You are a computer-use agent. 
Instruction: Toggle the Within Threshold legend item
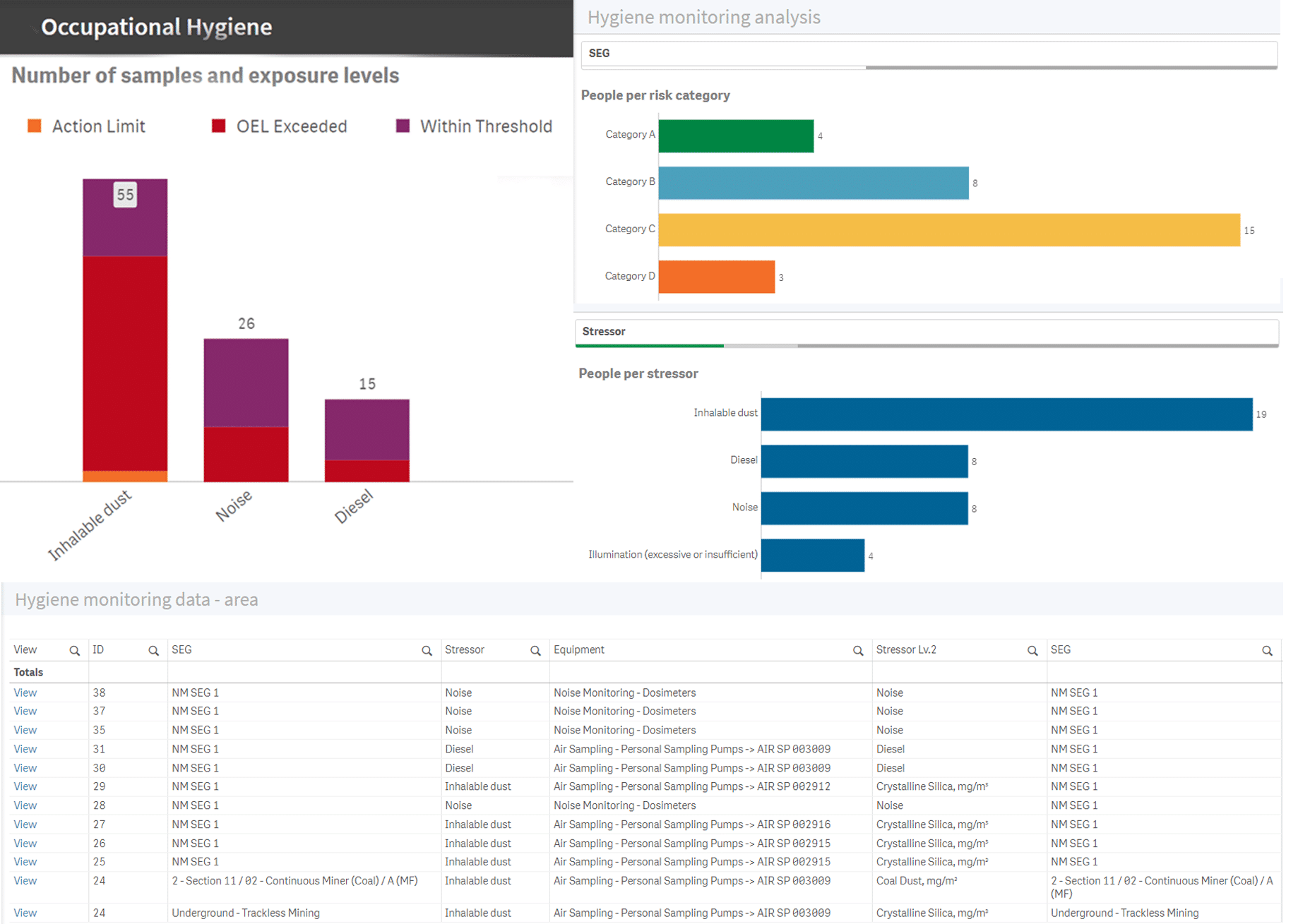point(475,126)
